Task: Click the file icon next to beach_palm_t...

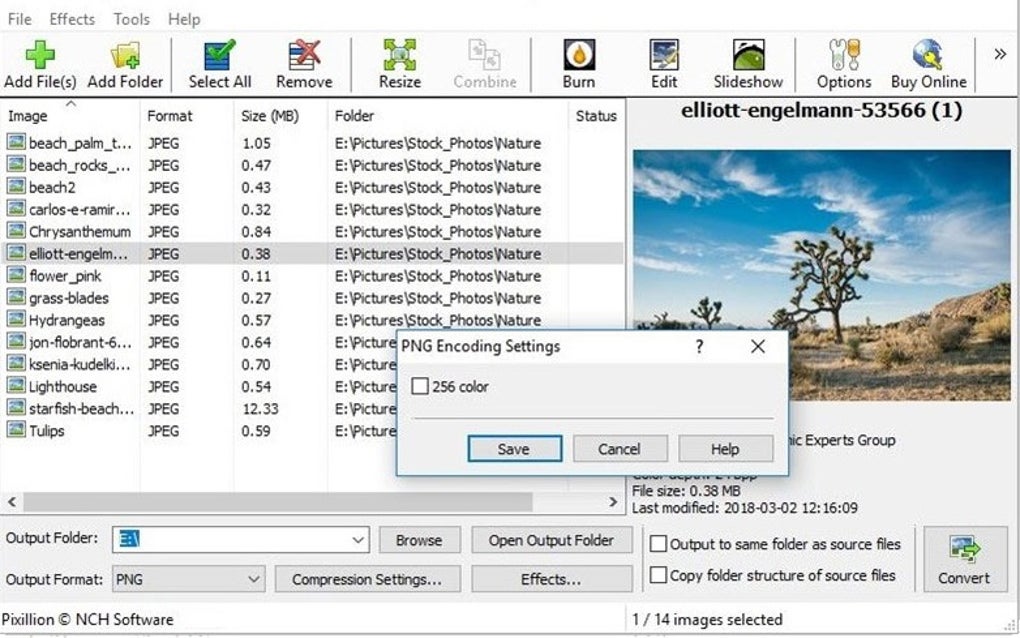Action: click(16, 142)
